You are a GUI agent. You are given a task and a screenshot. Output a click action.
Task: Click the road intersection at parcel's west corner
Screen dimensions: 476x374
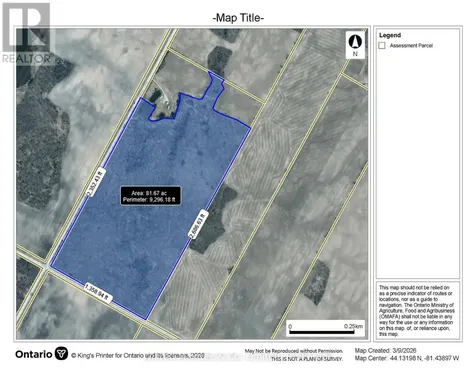(46, 267)
